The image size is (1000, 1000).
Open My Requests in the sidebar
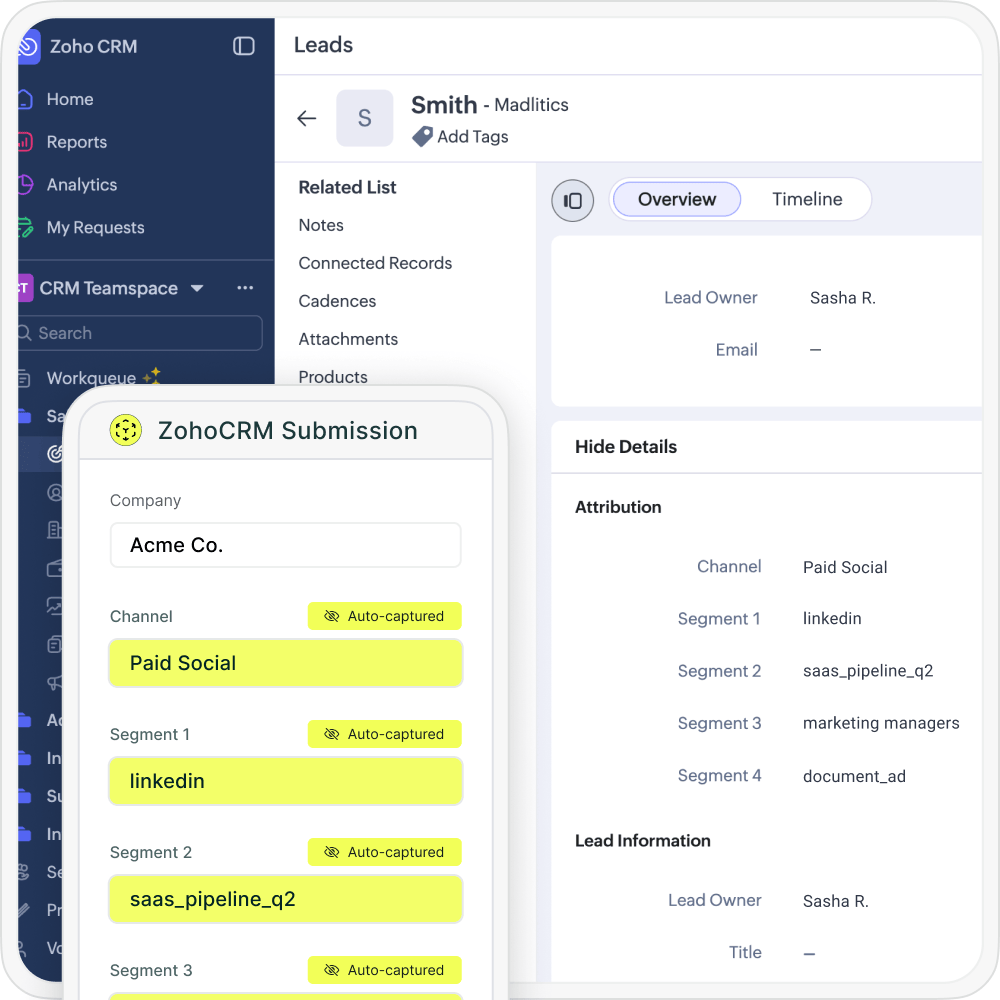pyautogui.click(x=96, y=228)
